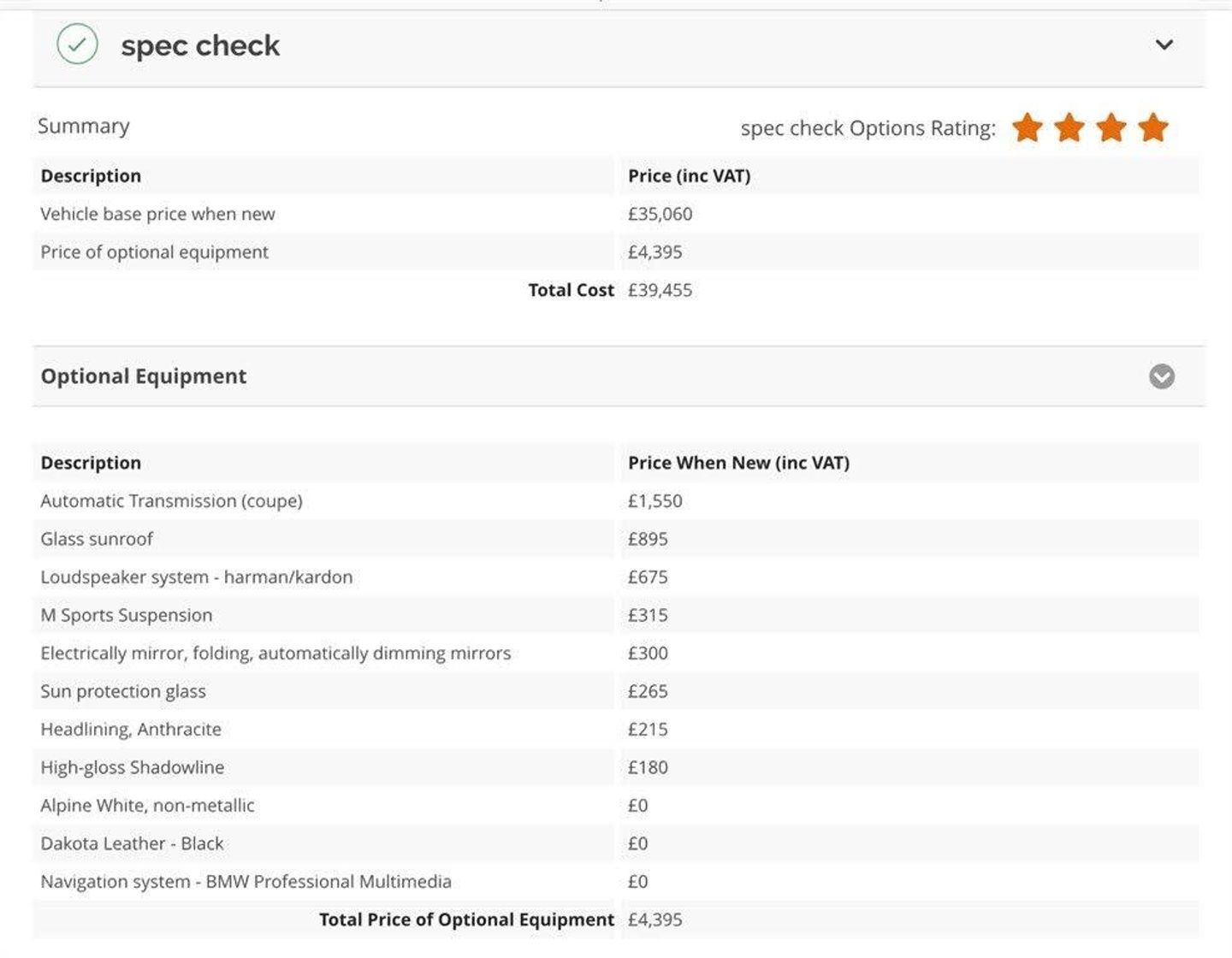Screen dimensions: 1232x958
Task: Click the Optional Equipment header
Action: [x=619, y=376]
